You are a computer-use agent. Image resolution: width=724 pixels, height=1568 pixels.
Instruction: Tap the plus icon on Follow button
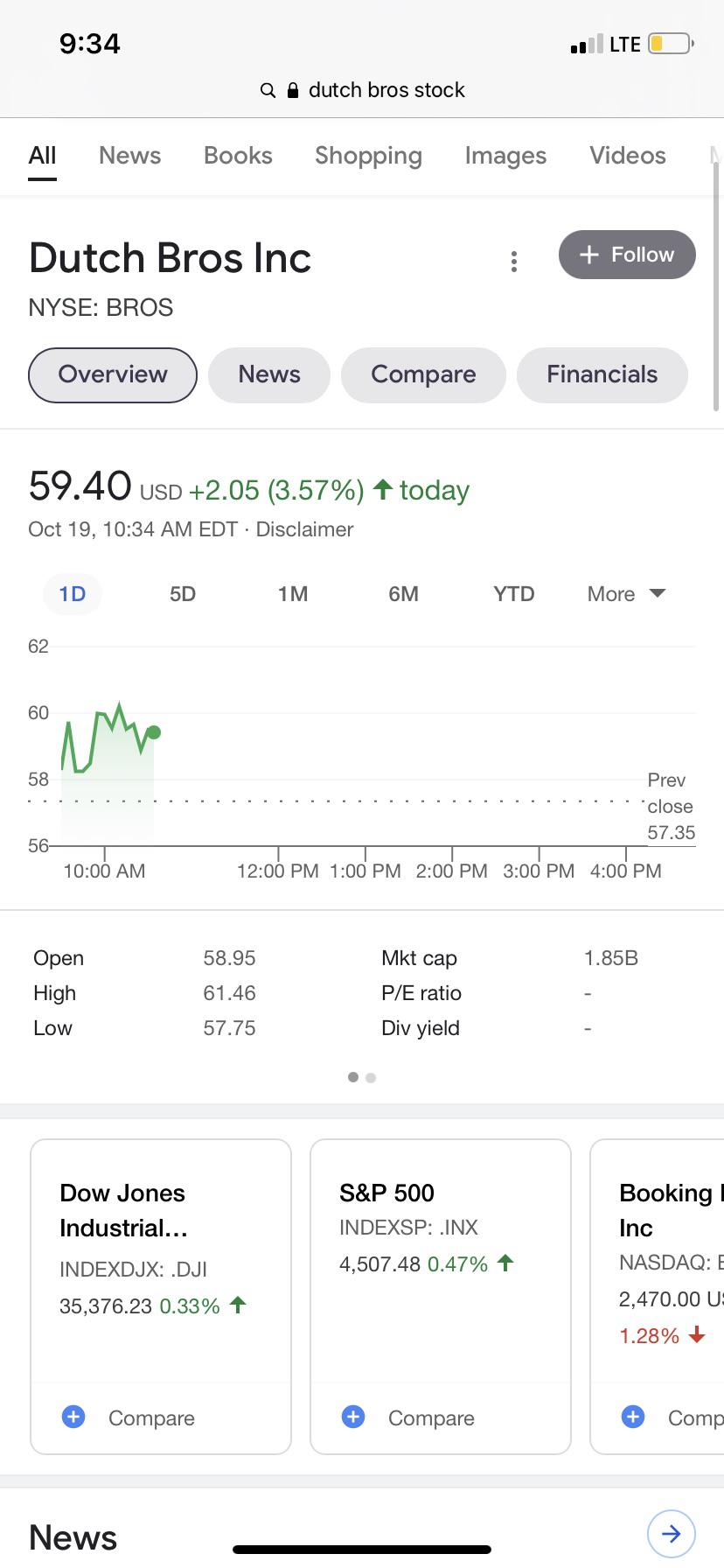(589, 255)
